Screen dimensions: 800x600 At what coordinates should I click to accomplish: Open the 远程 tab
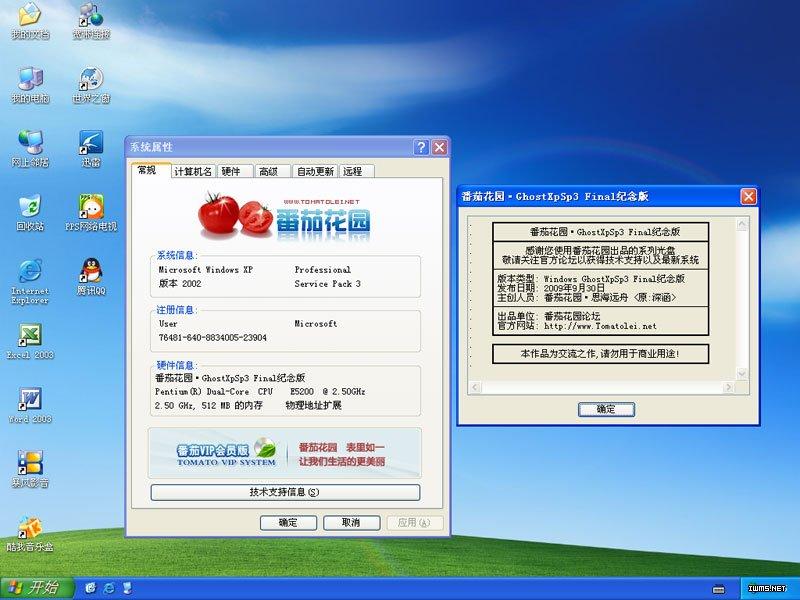[353, 171]
